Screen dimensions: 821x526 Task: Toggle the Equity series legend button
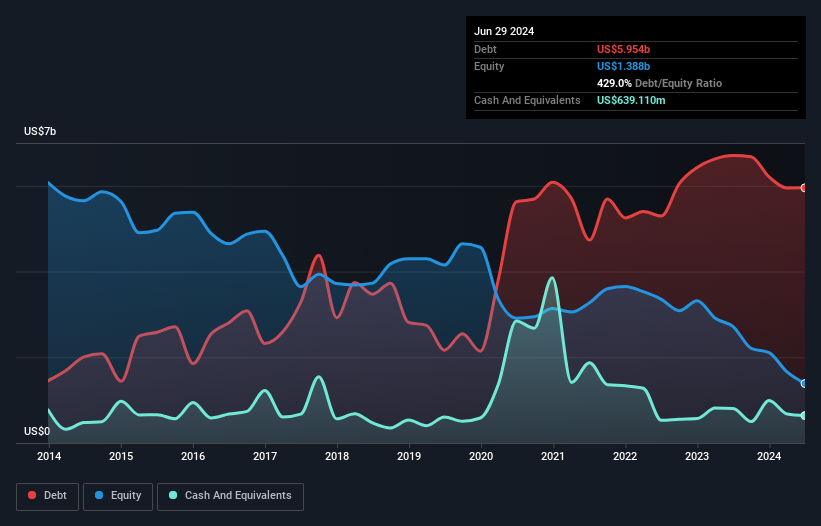(x=118, y=496)
